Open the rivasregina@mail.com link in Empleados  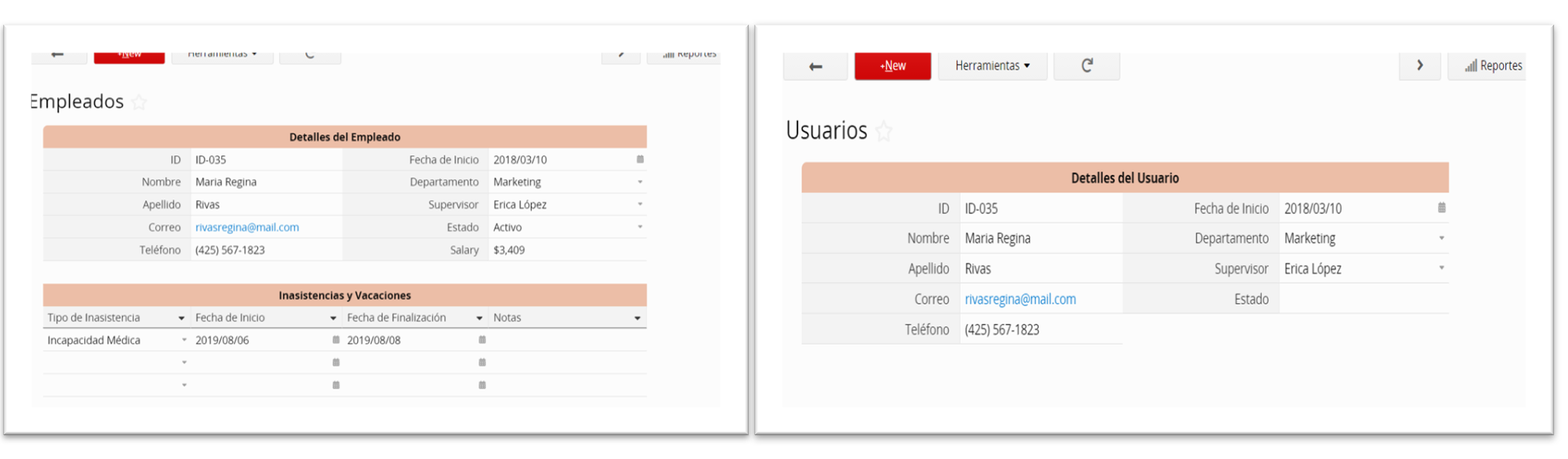[247, 227]
